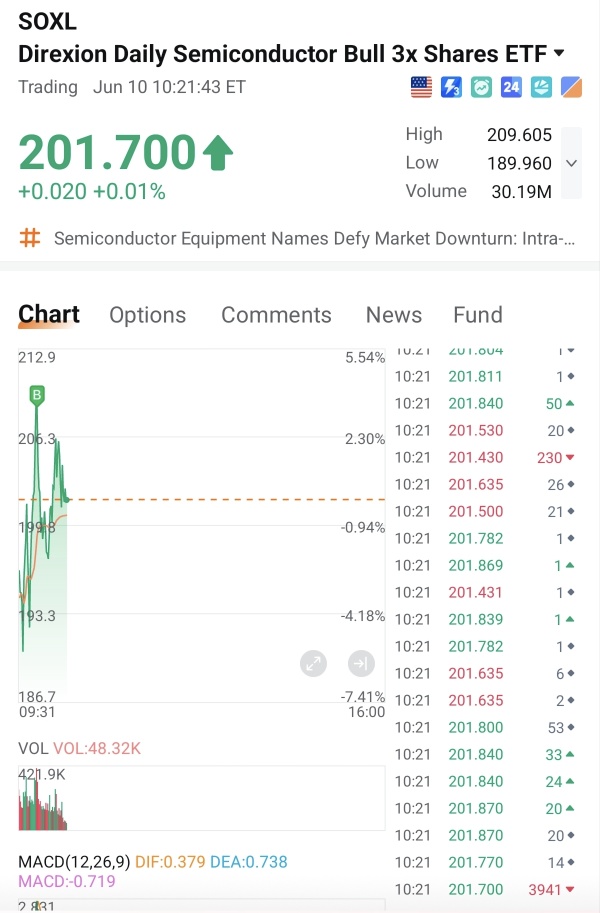
Task: Open the ETF name dropdown arrow
Action: pos(559,53)
